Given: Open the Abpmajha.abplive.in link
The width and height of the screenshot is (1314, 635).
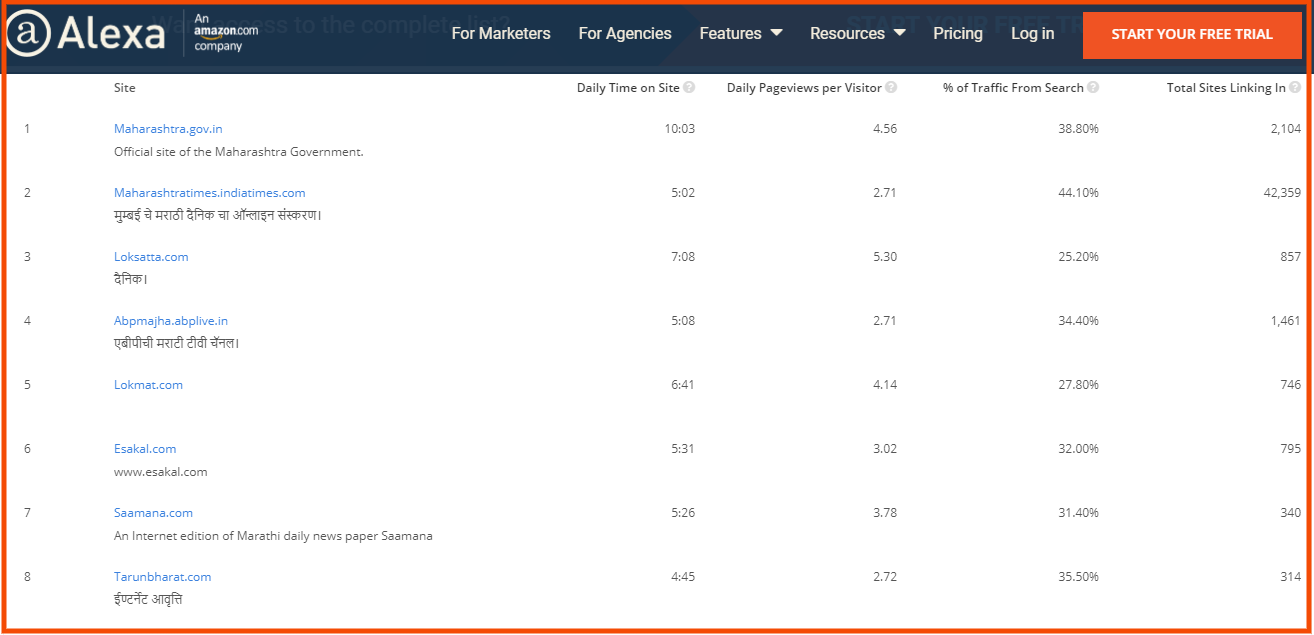Looking at the screenshot, I should pyautogui.click(x=171, y=321).
